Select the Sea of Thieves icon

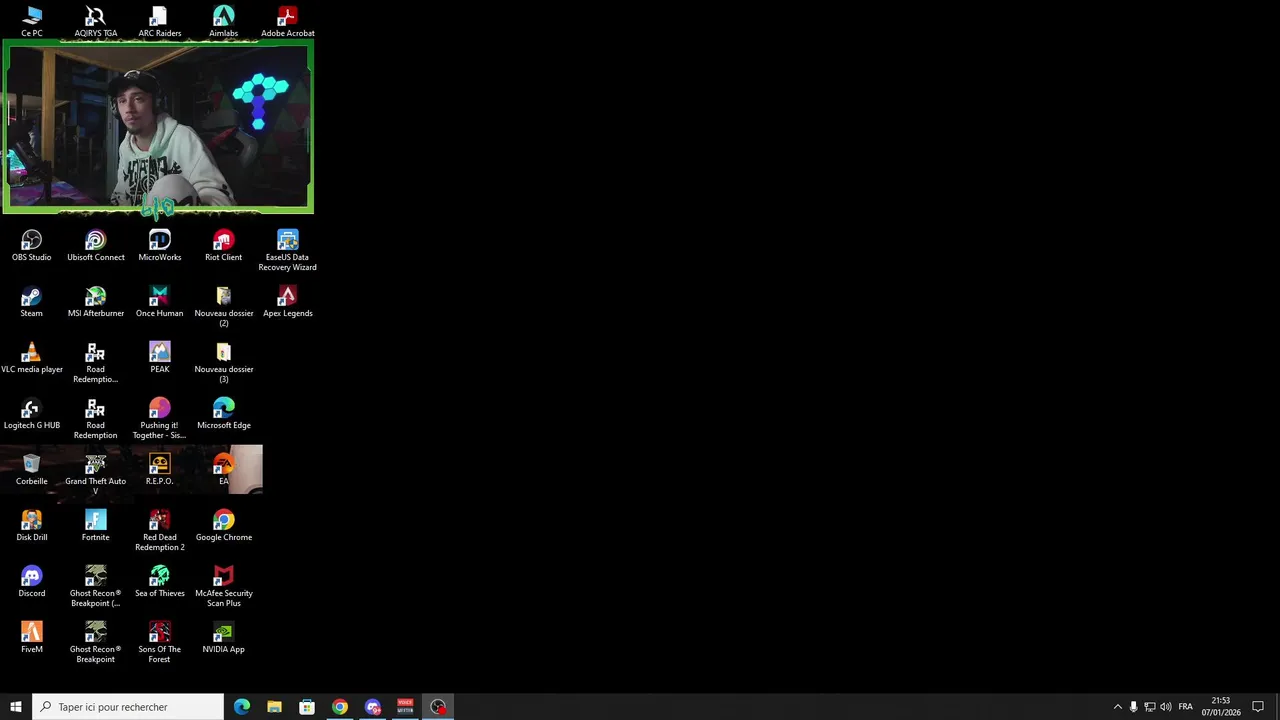(160, 582)
